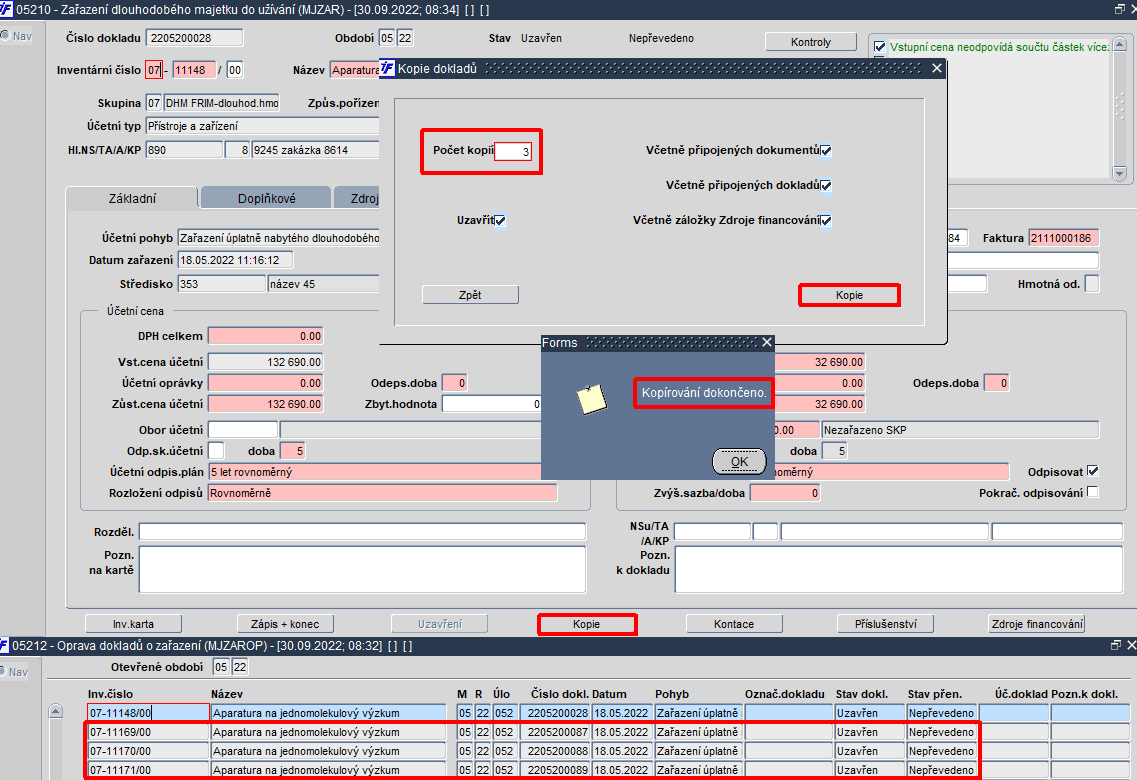Close the Kopie dokladů dialog
This screenshot has height=780, width=1137.
click(937, 68)
